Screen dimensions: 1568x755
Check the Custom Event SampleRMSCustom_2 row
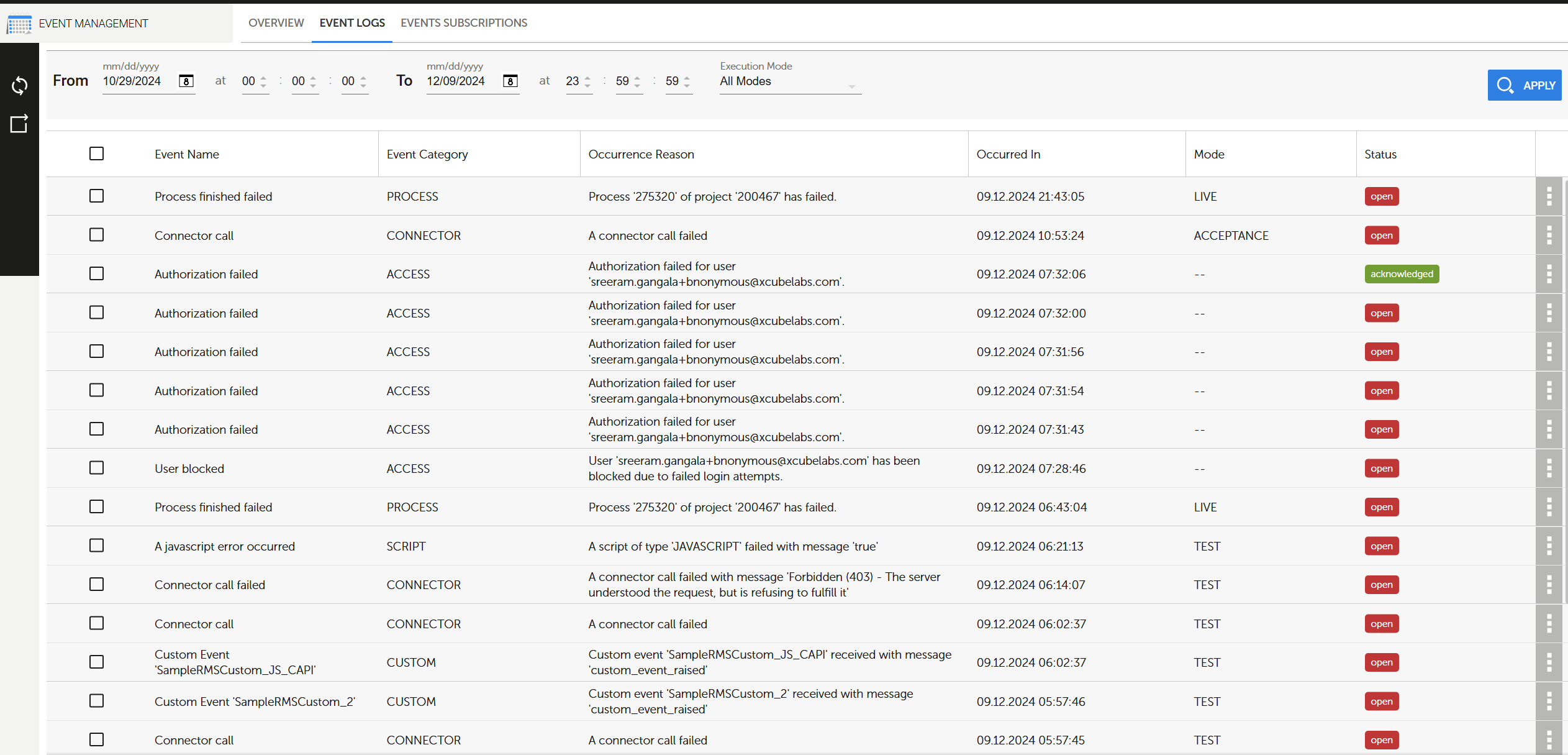coord(96,701)
